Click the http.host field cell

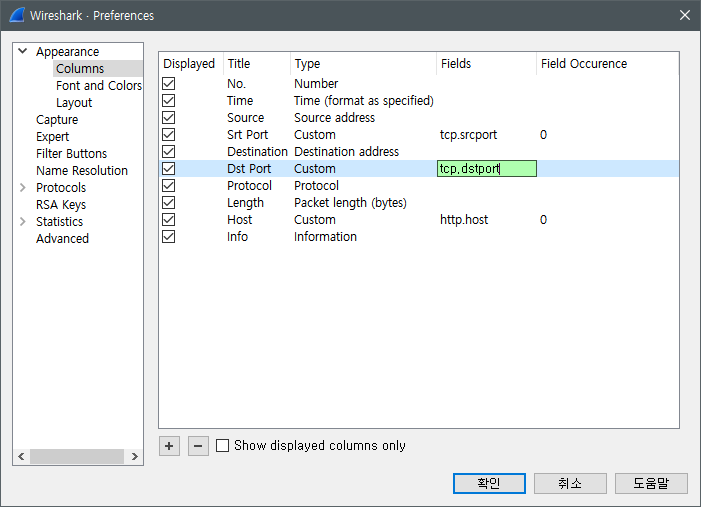coord(464,220)
